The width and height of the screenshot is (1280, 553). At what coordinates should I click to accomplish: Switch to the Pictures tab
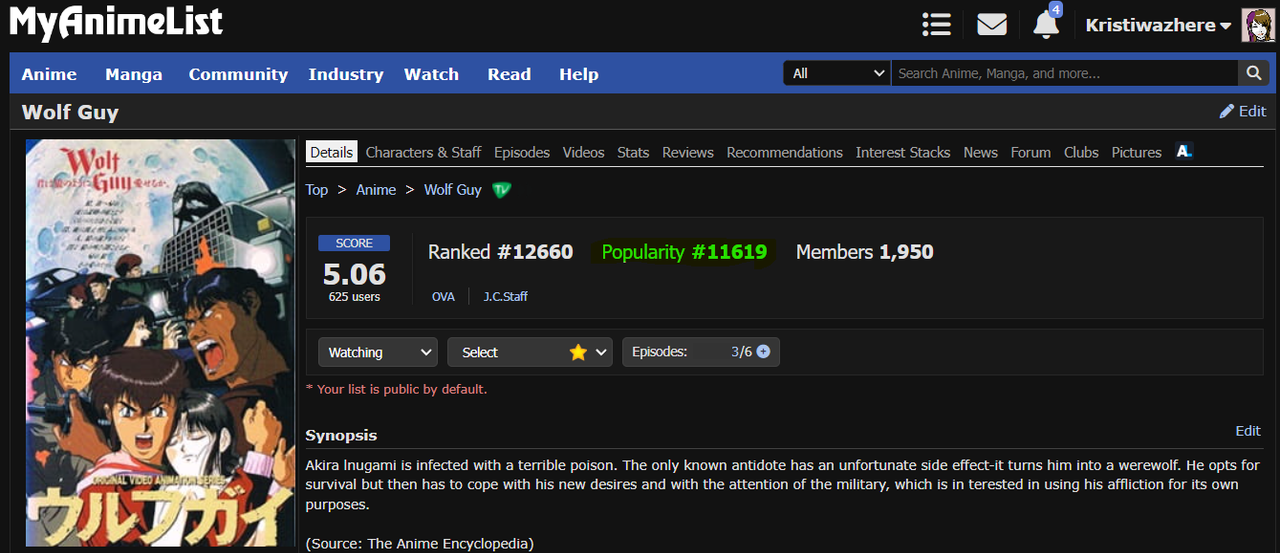(1137, 152)
